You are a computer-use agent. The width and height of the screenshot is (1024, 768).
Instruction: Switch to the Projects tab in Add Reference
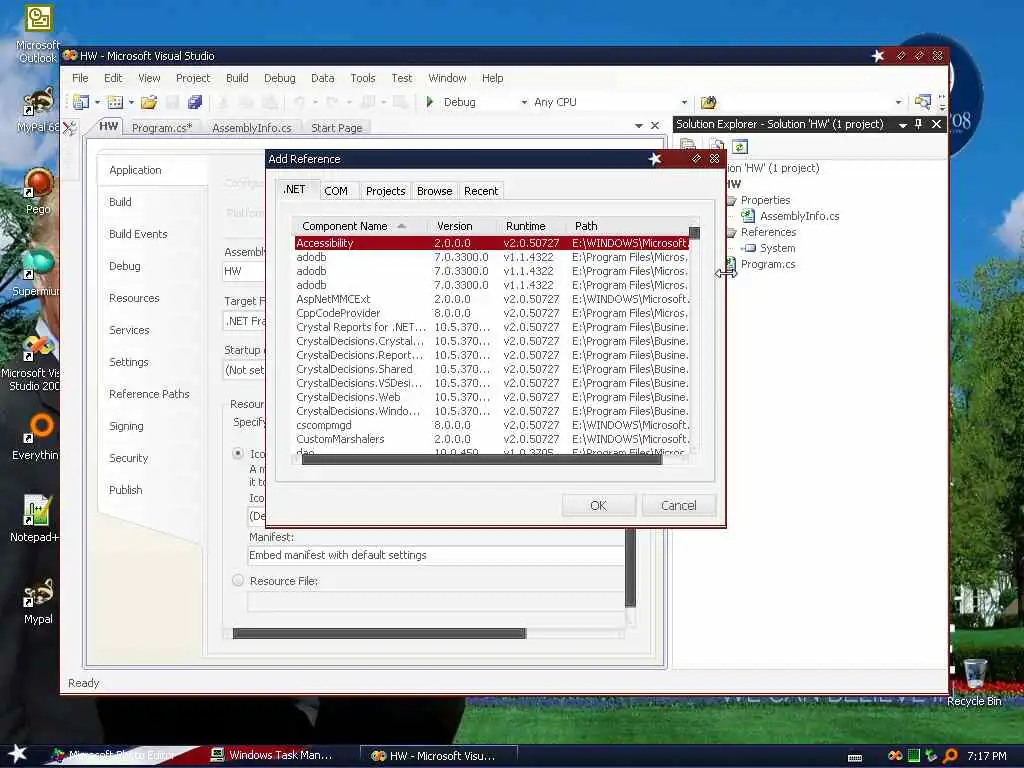pos(385,191)
